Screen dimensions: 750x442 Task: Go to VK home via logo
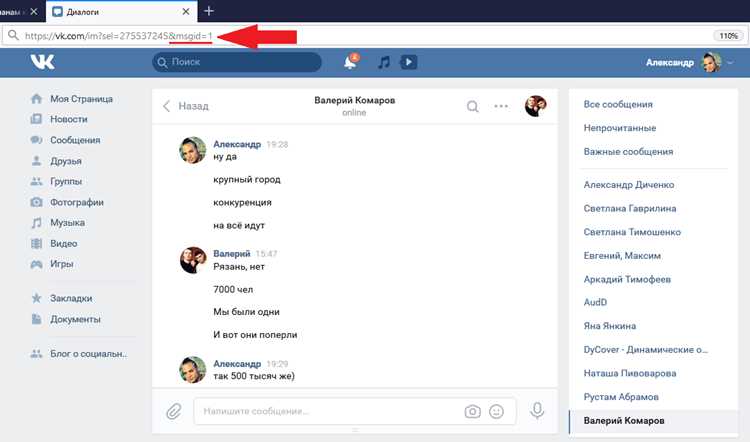[x=43, y=62]
